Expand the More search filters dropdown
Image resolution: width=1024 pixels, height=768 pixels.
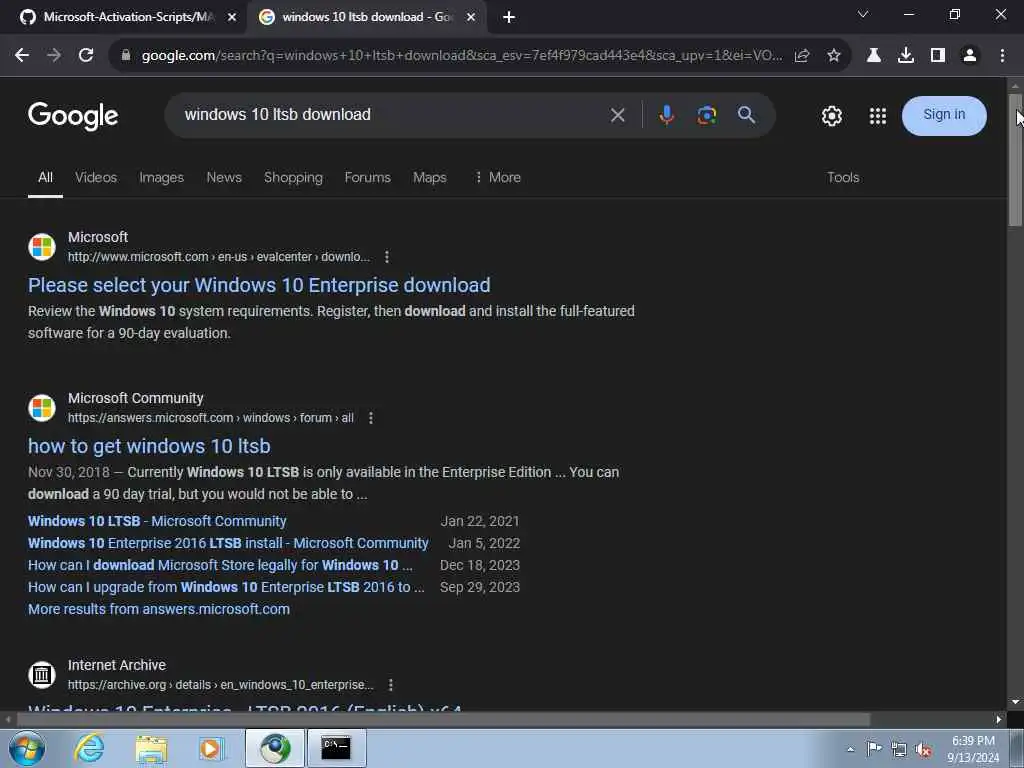pyautogui.click(x=498, y=178)
